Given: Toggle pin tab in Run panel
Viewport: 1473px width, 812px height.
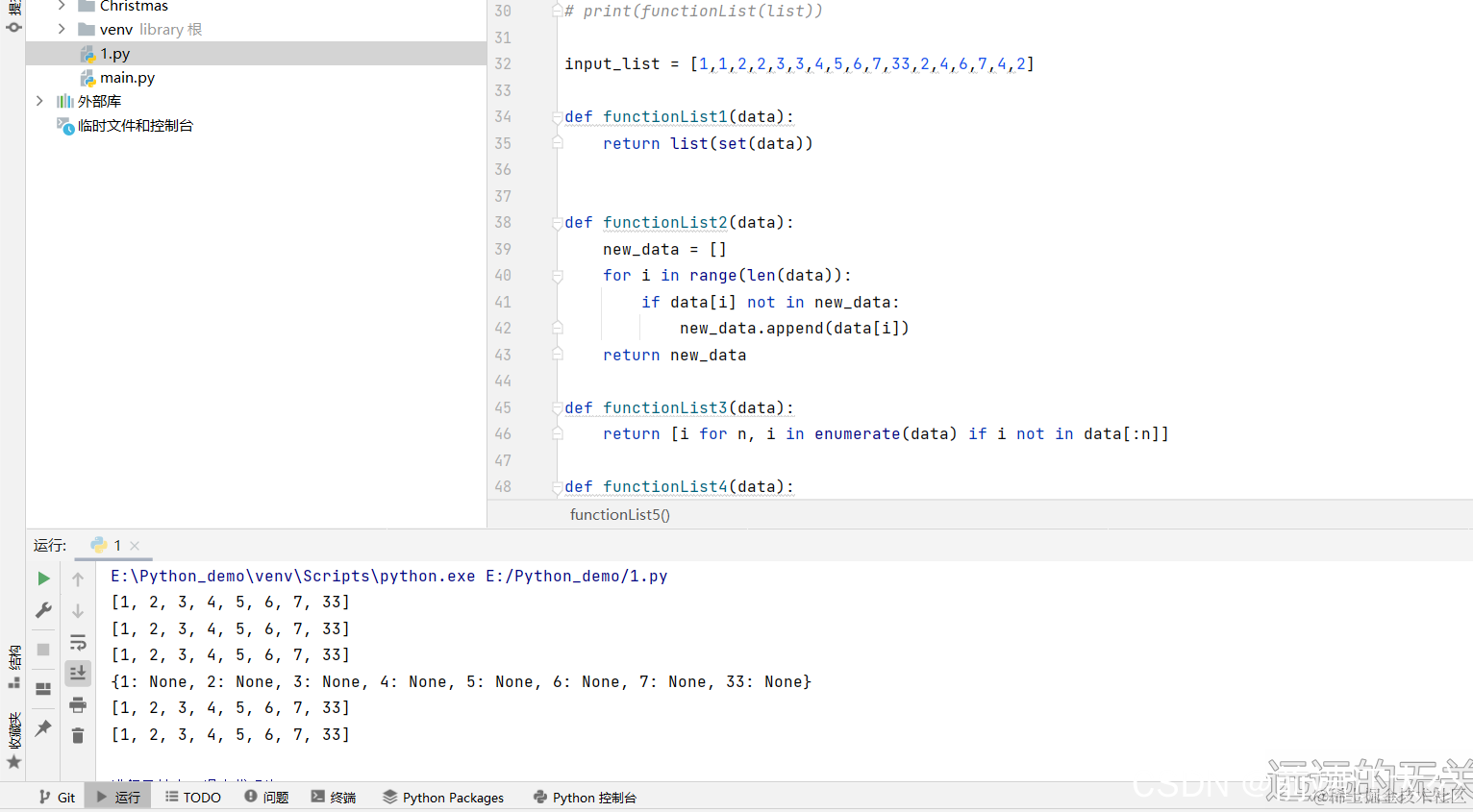Looking at the screenshot, I should click(x=43, y=728).
